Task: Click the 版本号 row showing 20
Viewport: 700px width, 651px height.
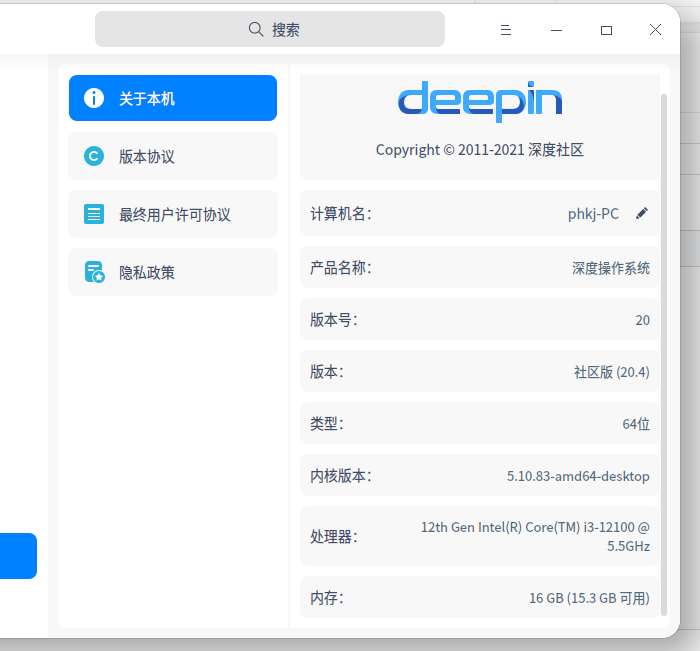Action: [480, 320]
